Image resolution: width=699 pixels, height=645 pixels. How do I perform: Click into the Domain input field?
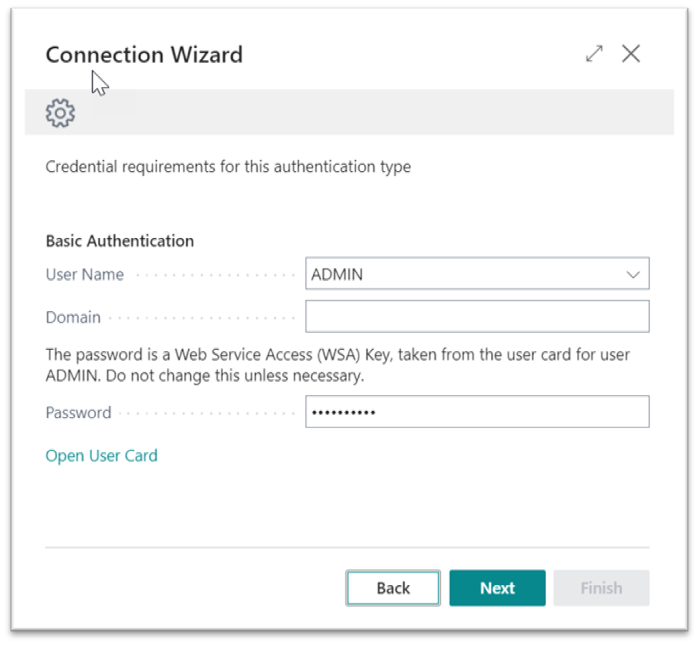click(x=477, y=317)
